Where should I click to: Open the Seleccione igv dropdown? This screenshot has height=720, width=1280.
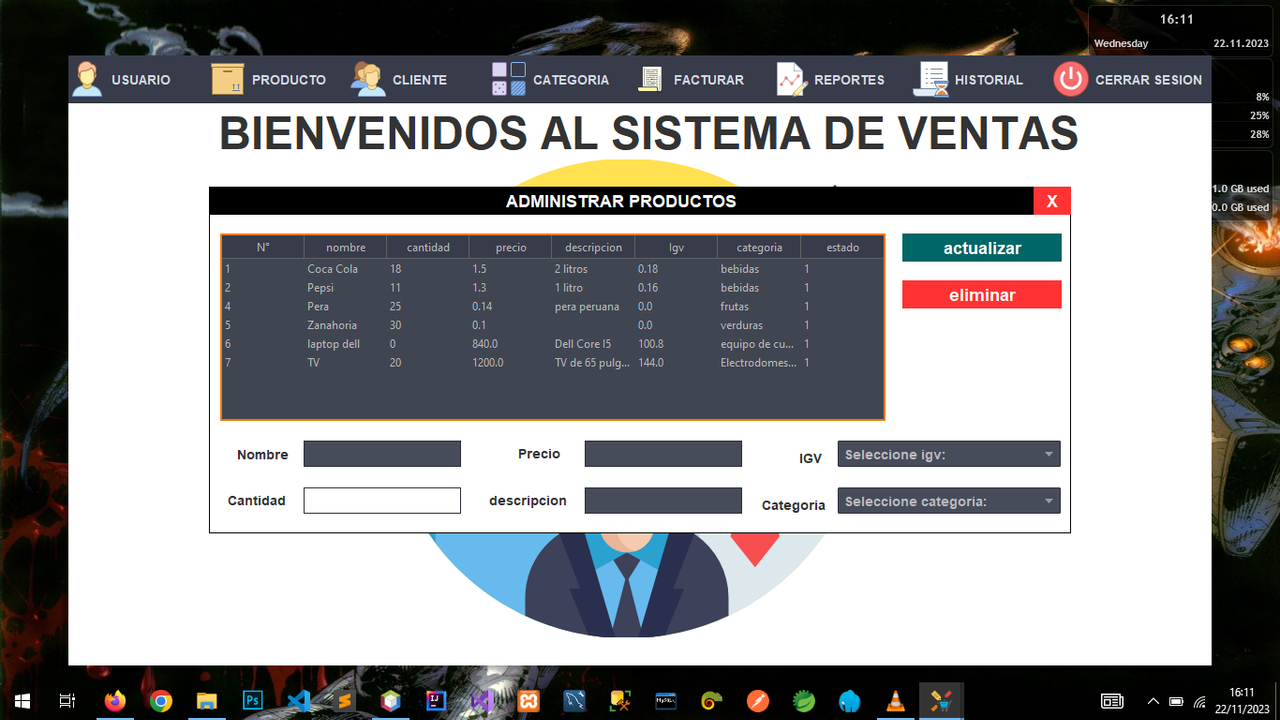pyautogui.click(x=948, y=453)
